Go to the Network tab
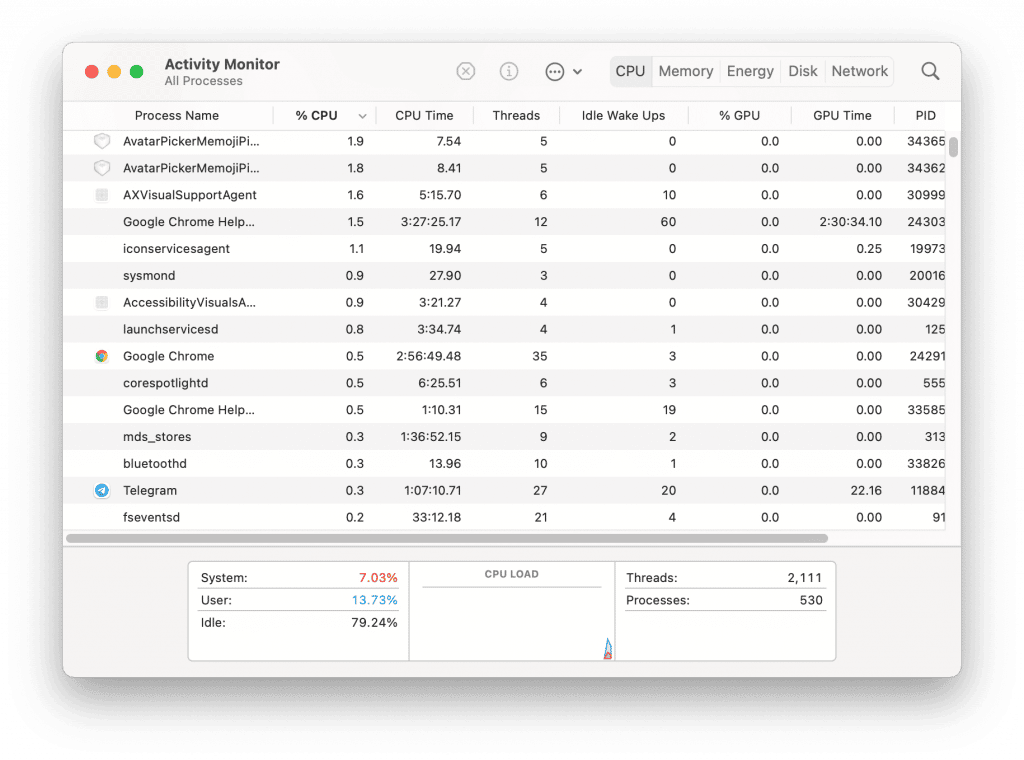Viewport: 1024px width, 760px height. coord(859,71)
